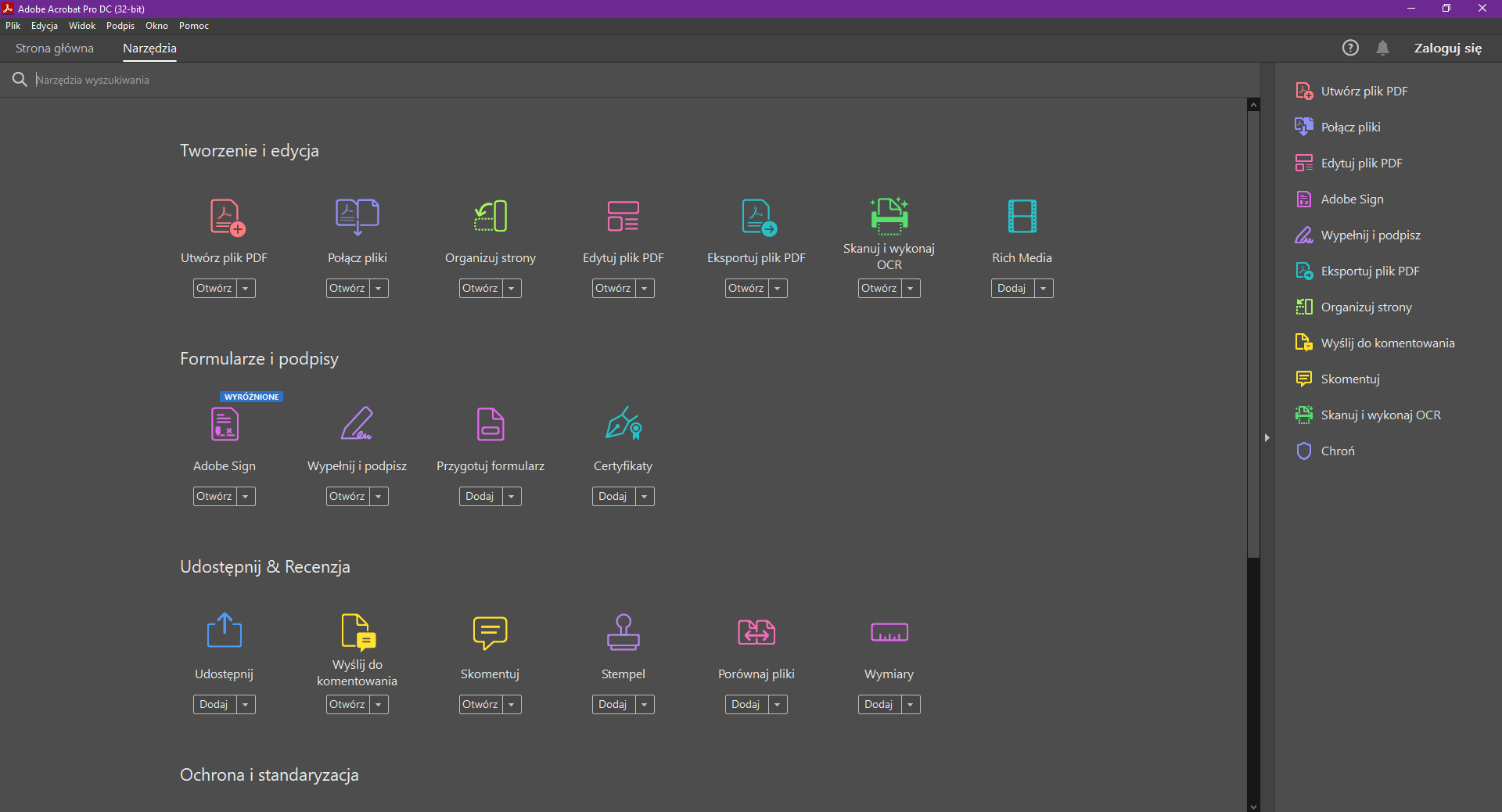Expand the dropdown arrow next to Utwórz plik PDF Otwórz
The width and height of the screenshot is (1502, 812).
point(246,289)
